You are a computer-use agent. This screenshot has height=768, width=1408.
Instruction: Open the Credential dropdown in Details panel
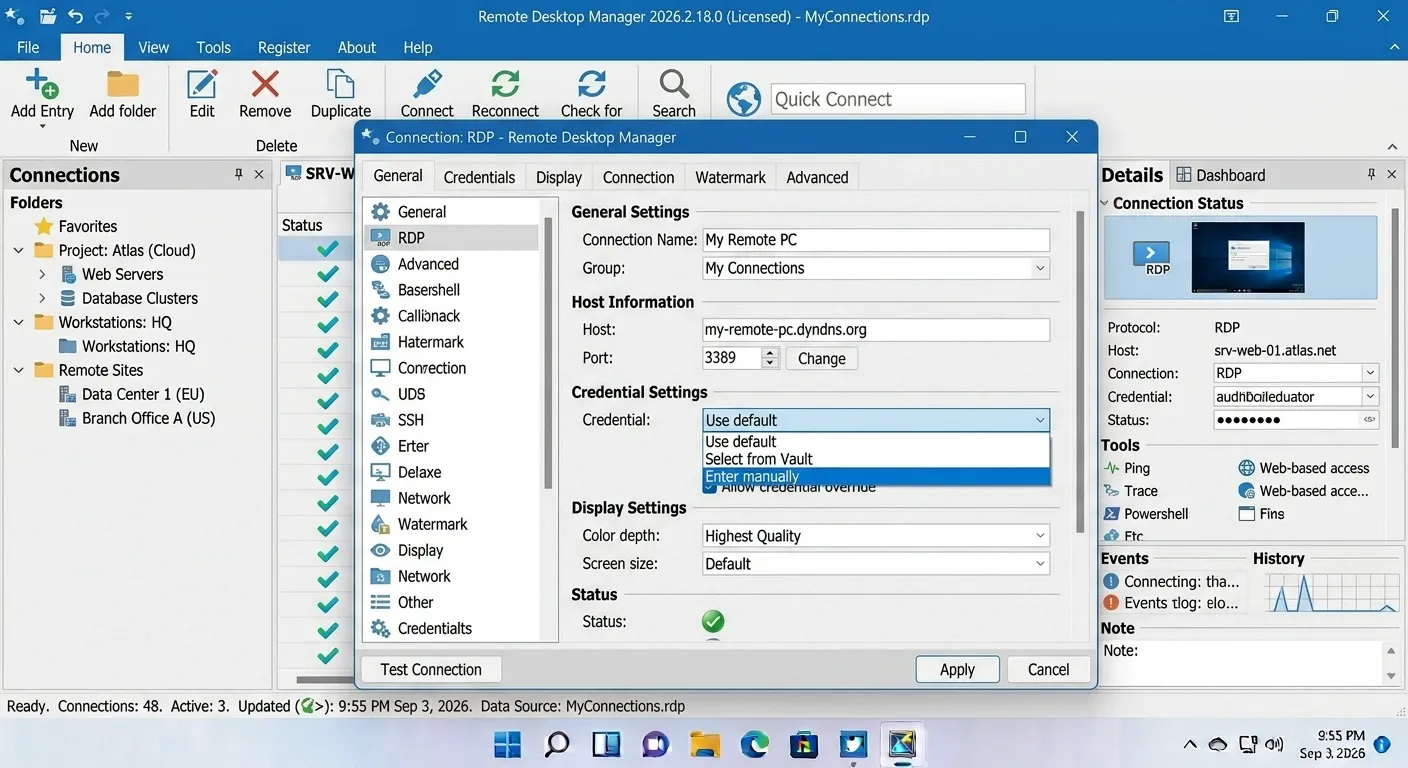tap(1370, 396)
